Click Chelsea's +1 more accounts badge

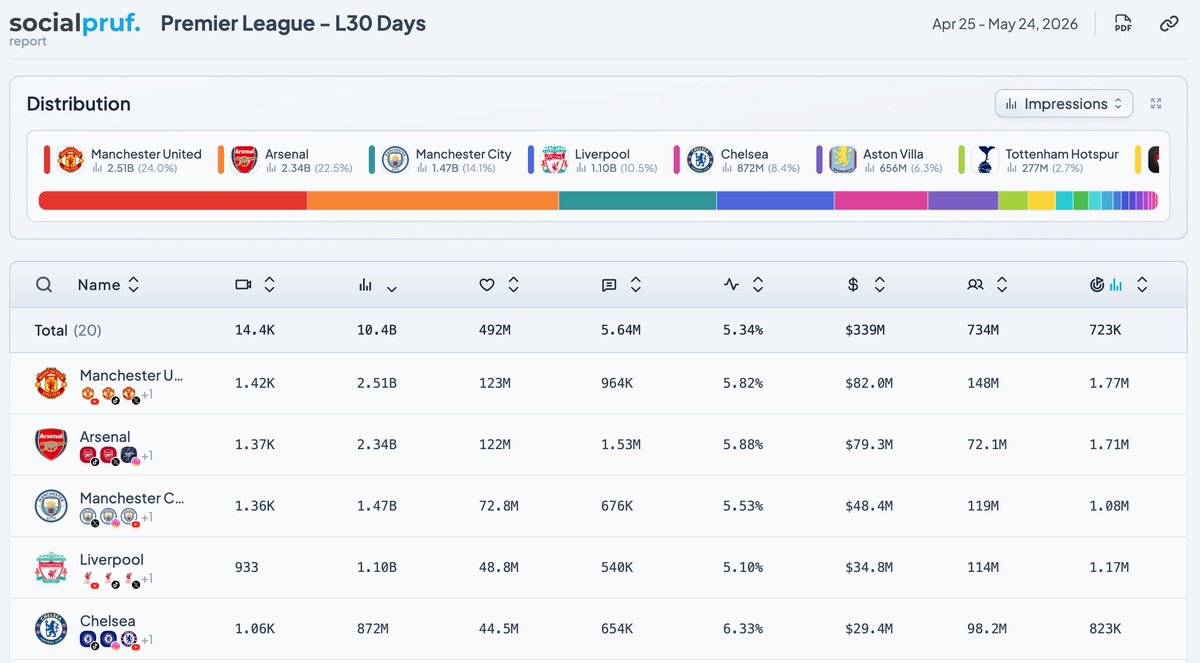coord(146,640)
